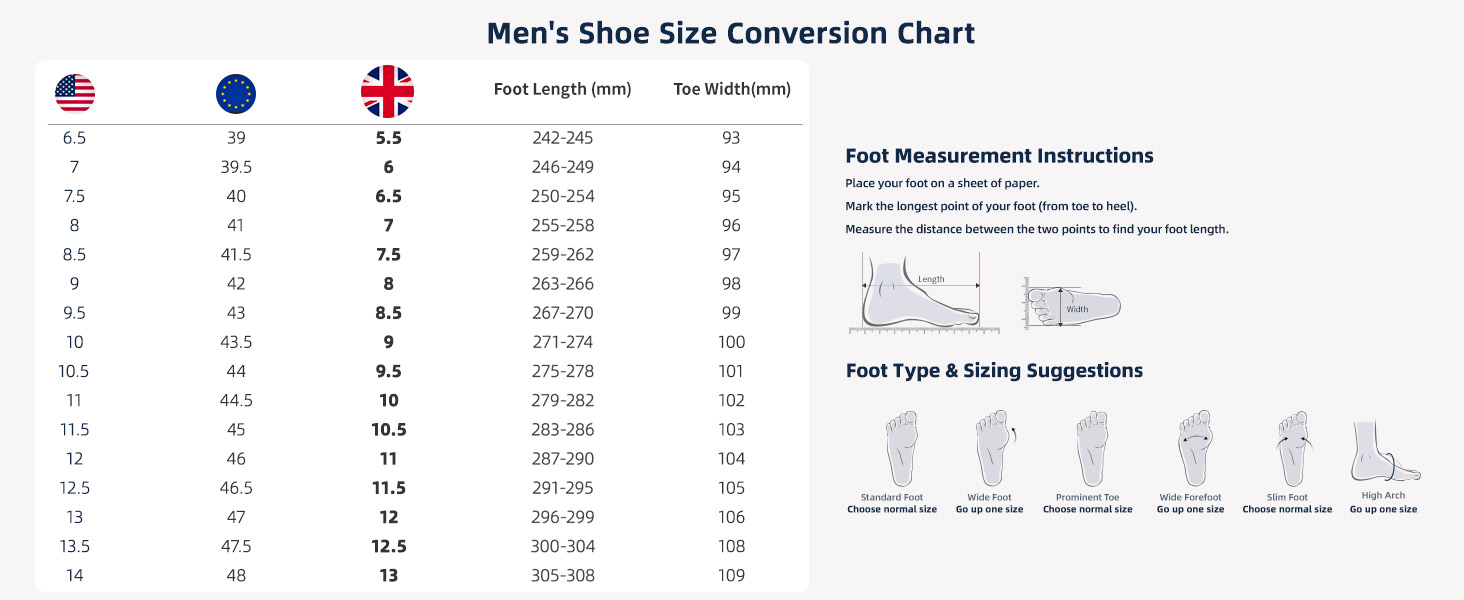This screenshot has width=1464, height=600.
Task: Click the Toe Width(mm) column header
Action: pos(732,89)
